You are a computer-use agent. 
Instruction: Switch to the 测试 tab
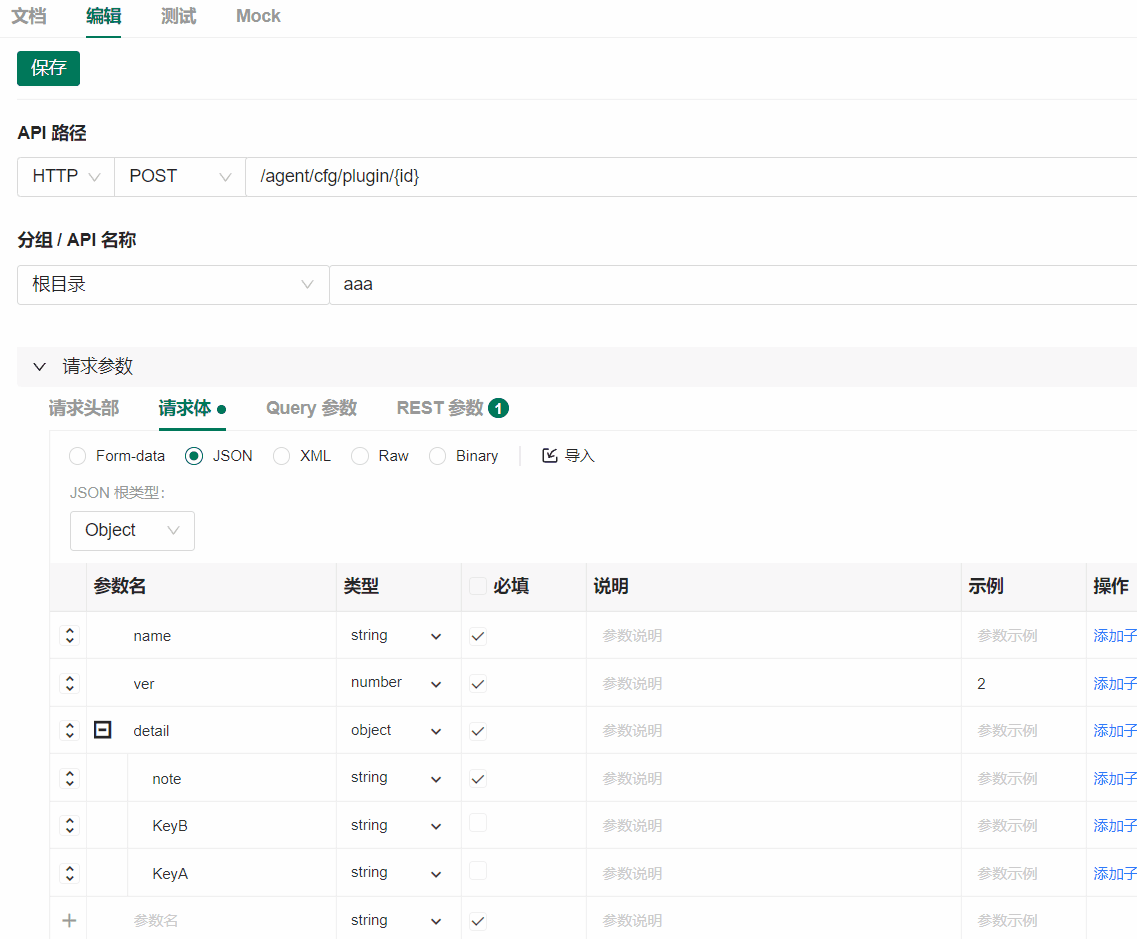coord(178,16)
